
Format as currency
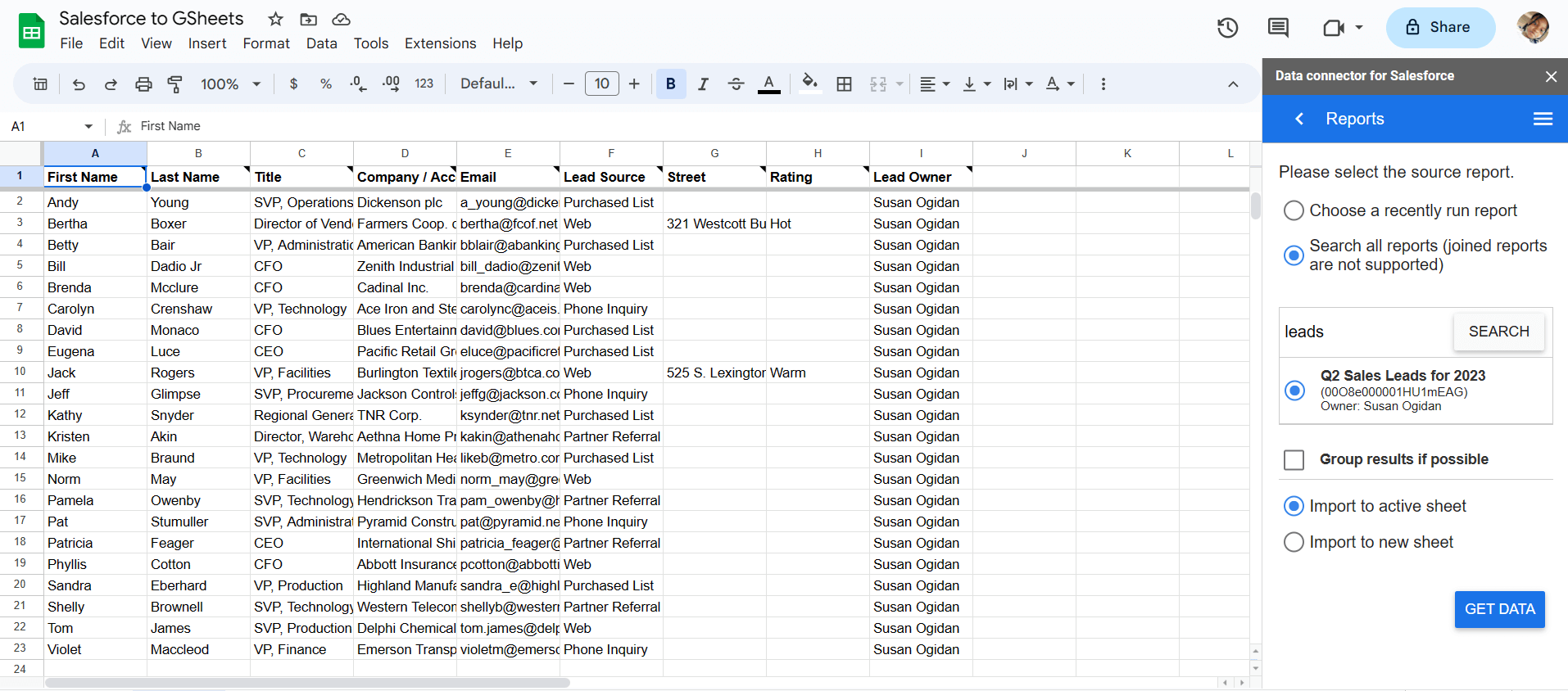point(294,84)
